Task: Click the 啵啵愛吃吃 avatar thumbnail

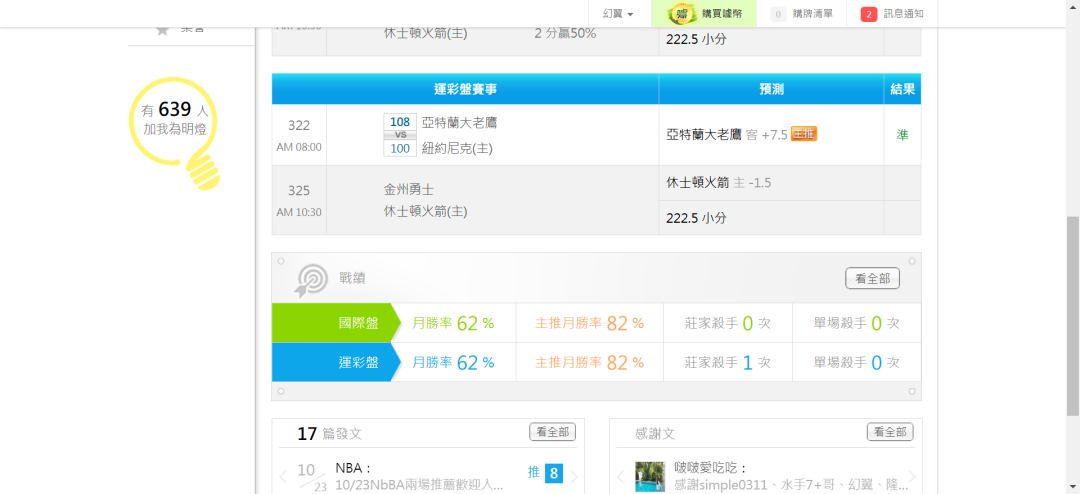Action: (650, 477)
